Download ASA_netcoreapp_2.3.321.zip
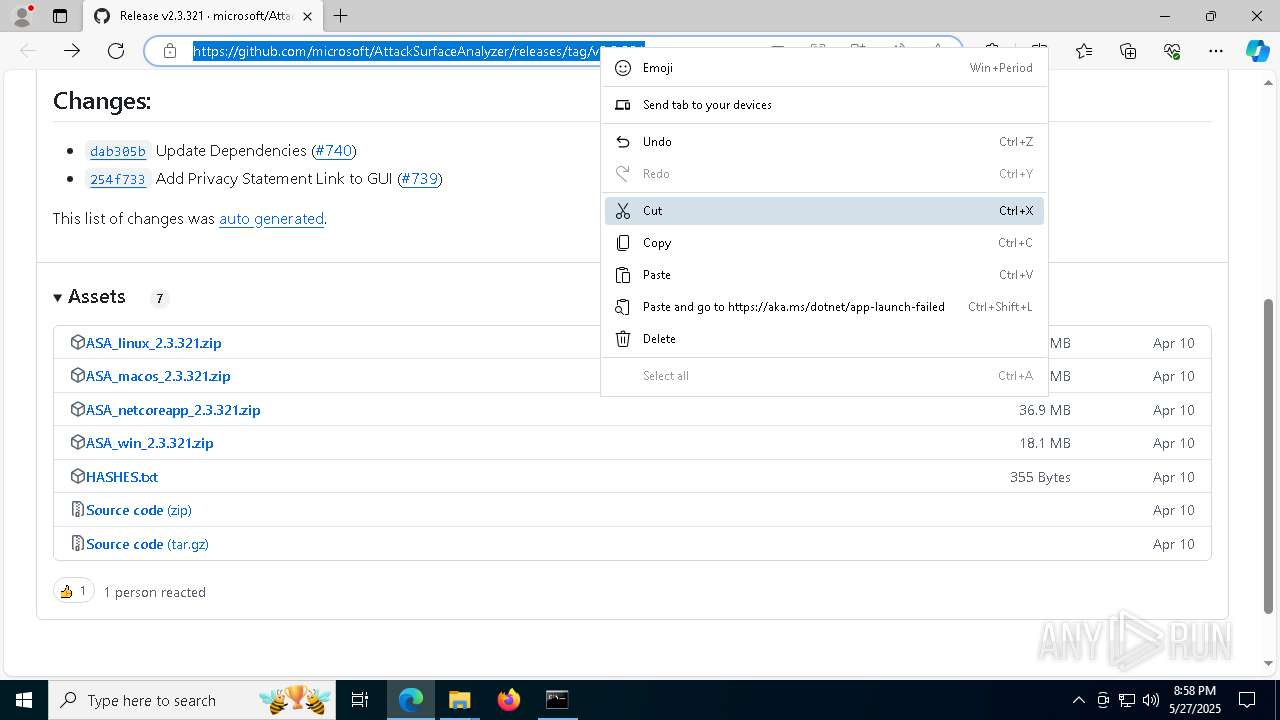The image size is (1280, 720). [173, 410]
